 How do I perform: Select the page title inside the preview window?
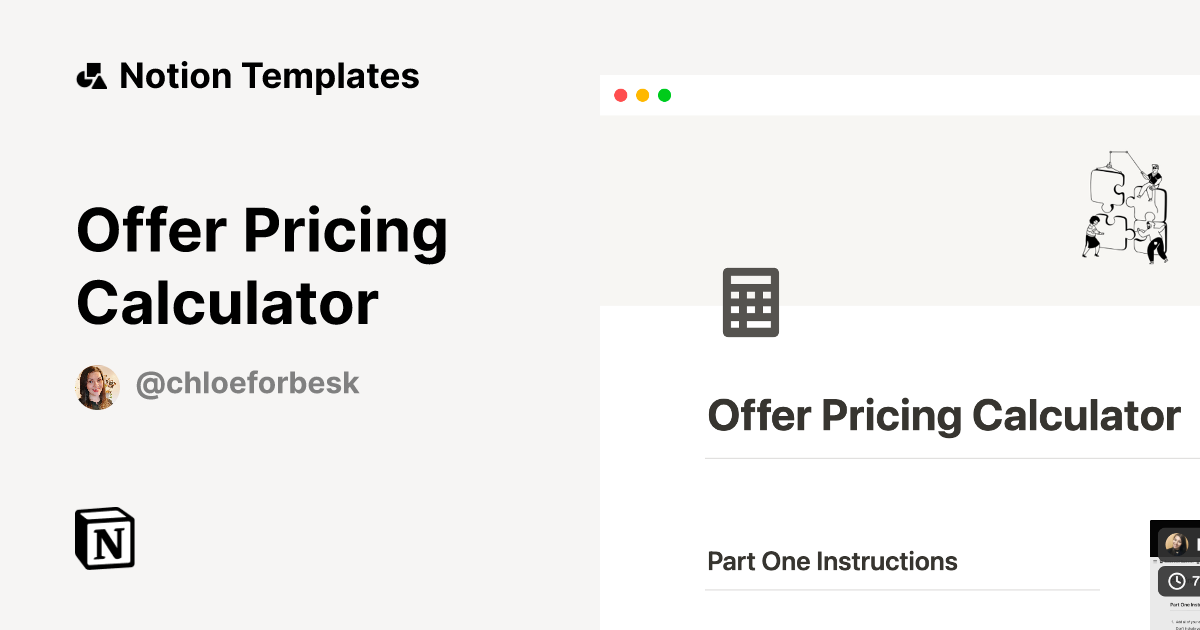[943, 414]
